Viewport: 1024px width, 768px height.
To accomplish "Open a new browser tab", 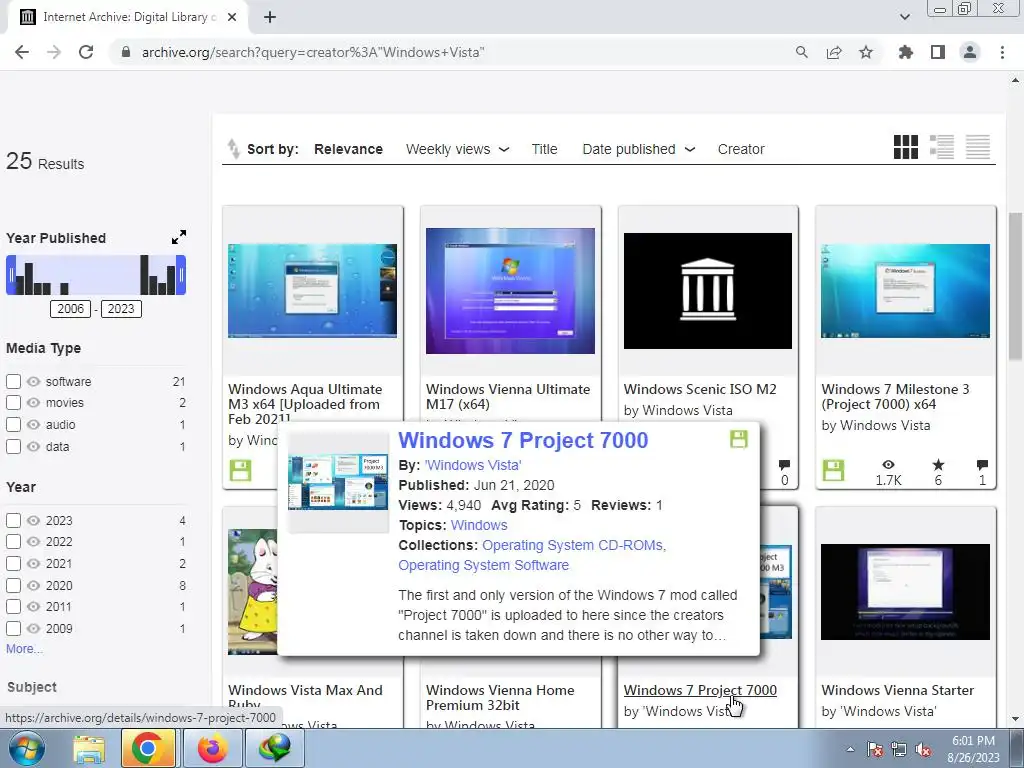I will pyautogui.click(x=270, y=17).
